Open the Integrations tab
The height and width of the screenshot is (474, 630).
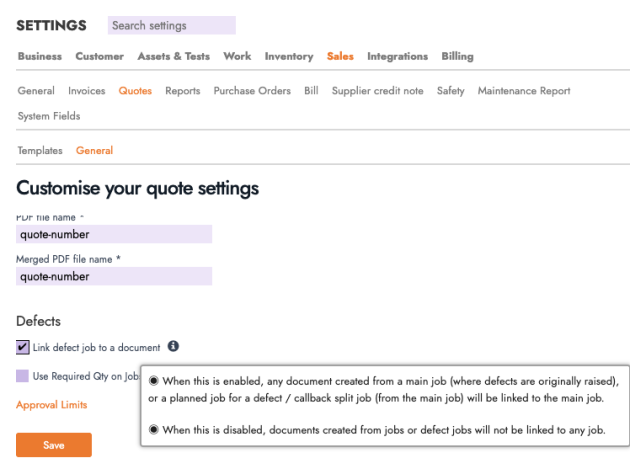[x=397, y=56]
